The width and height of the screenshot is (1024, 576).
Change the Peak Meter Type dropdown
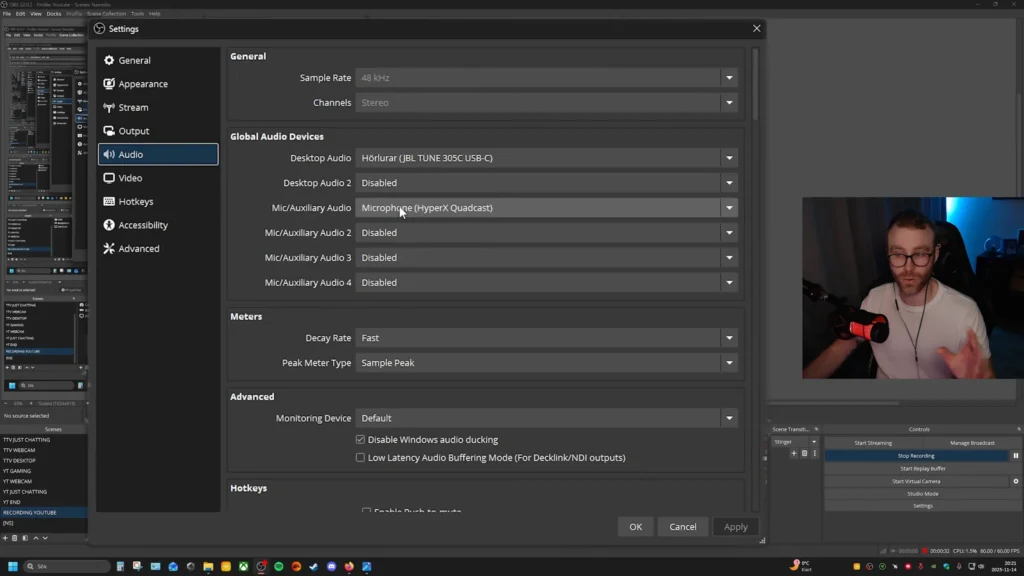point(546,362)
